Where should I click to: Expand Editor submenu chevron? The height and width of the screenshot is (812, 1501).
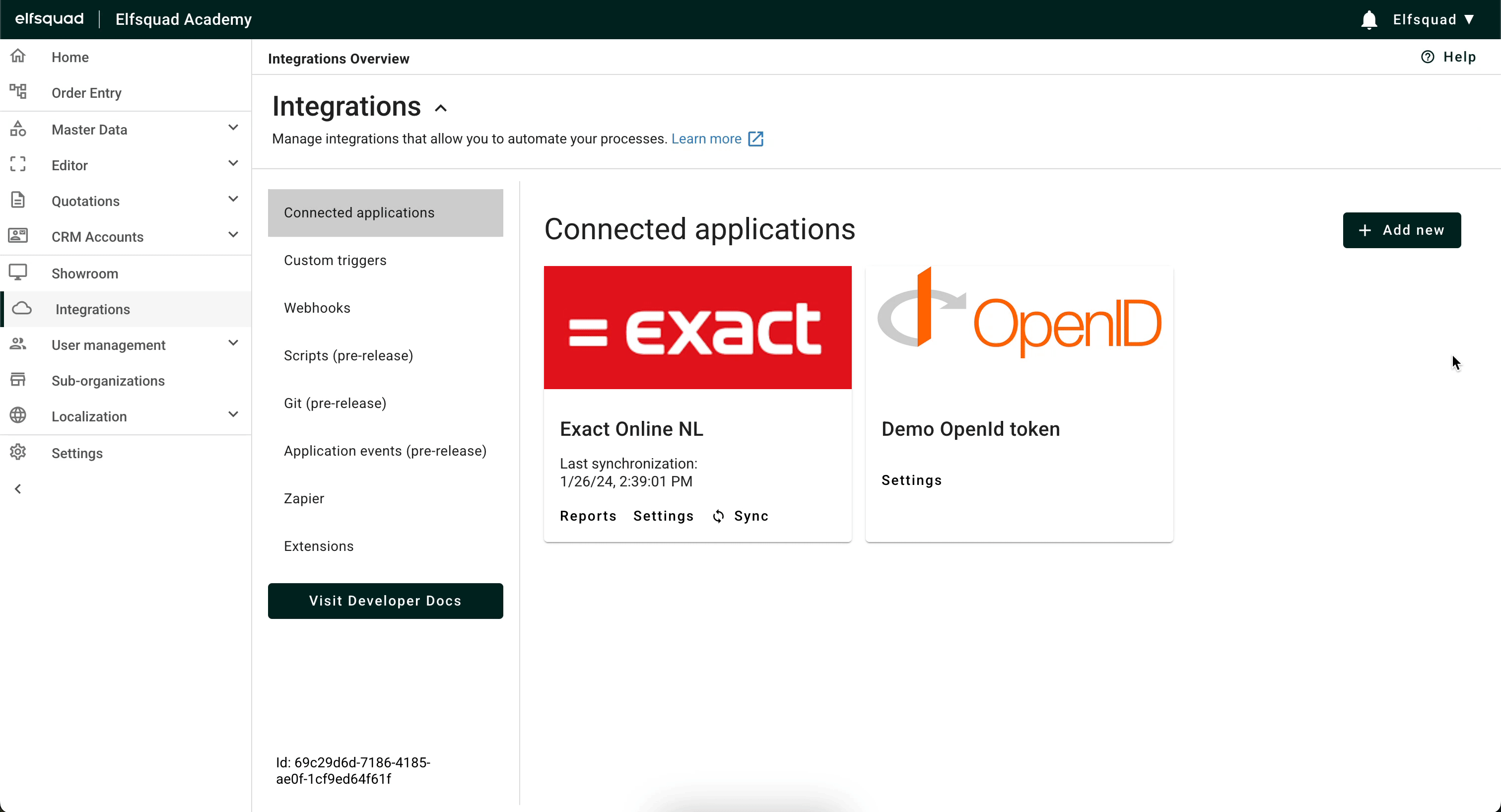pos(233,163)
